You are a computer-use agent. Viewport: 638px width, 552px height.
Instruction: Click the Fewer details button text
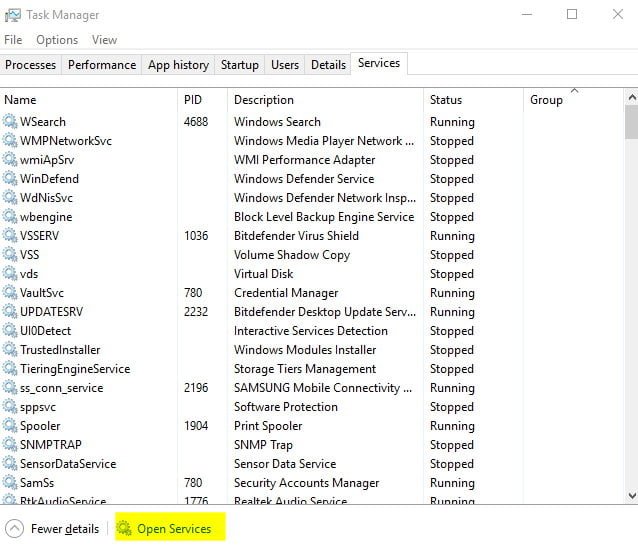(x=65, y=528)
